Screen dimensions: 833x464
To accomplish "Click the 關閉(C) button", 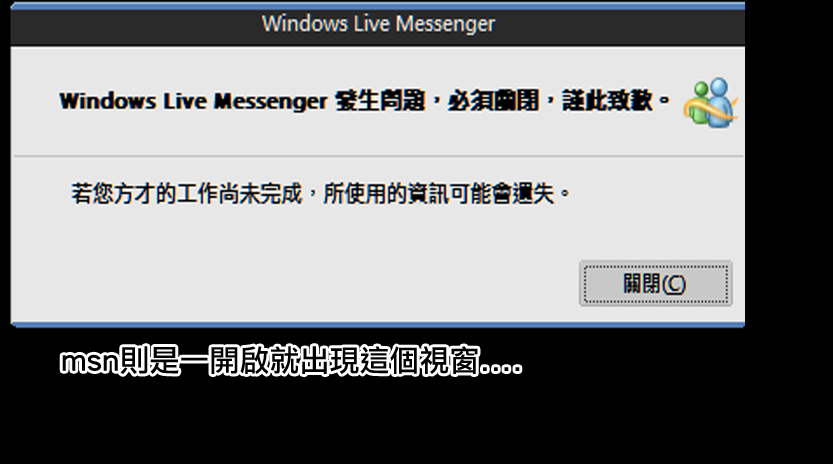I will pyautogui.click(x=656, y=283).
